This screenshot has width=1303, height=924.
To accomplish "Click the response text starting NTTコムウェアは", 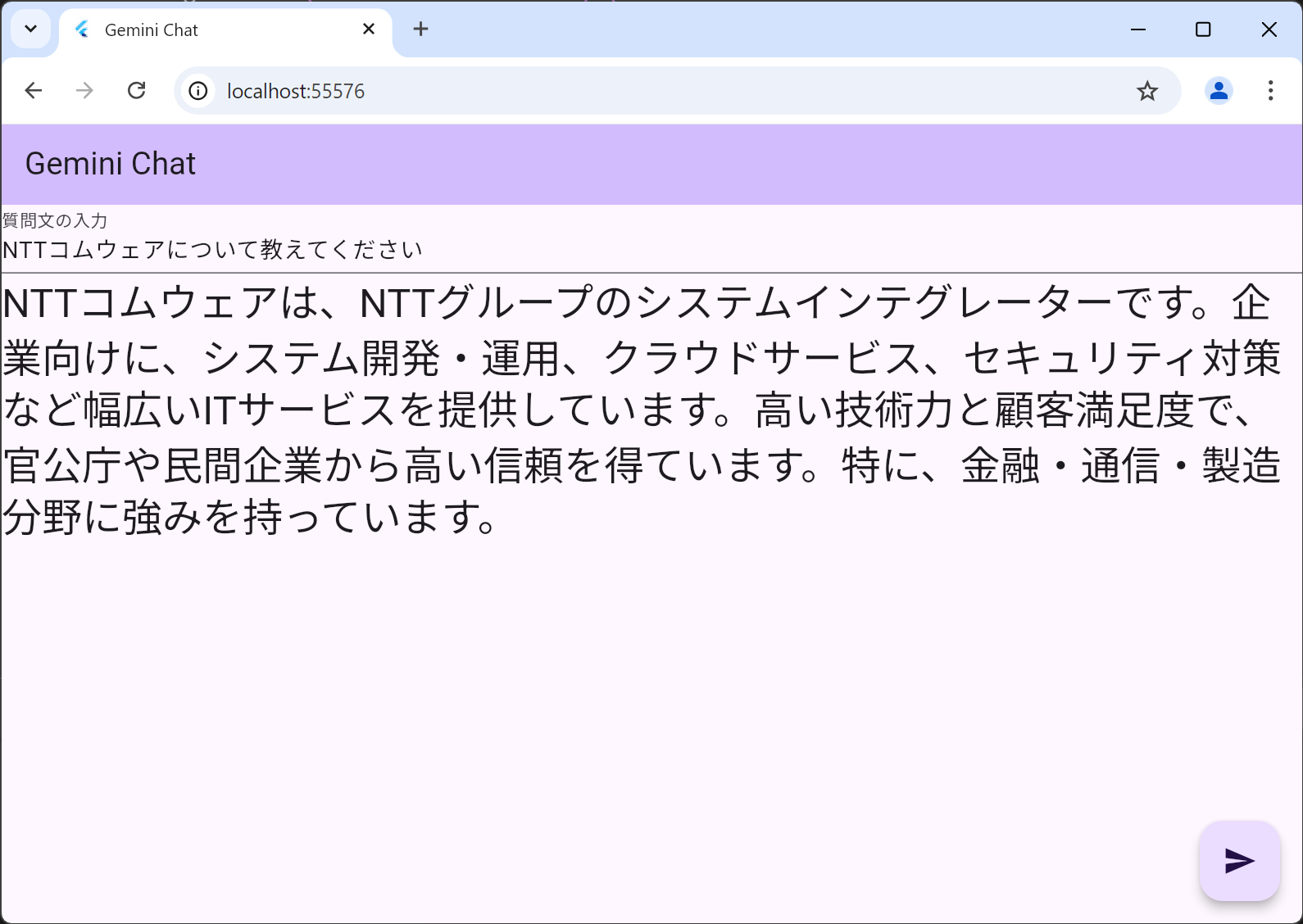I will pyautogui.click(x=642, y=410).
